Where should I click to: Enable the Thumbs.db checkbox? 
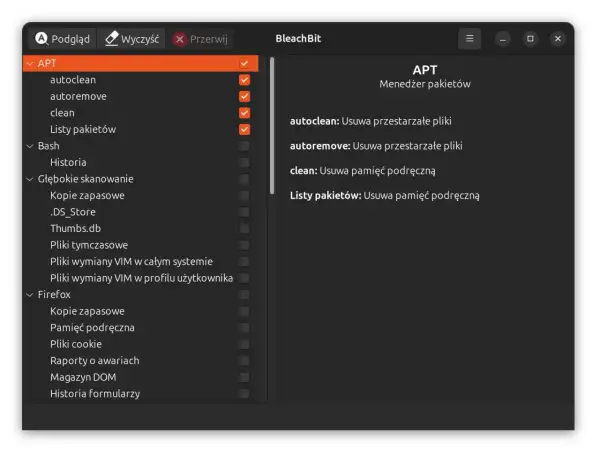click(244, 228)
